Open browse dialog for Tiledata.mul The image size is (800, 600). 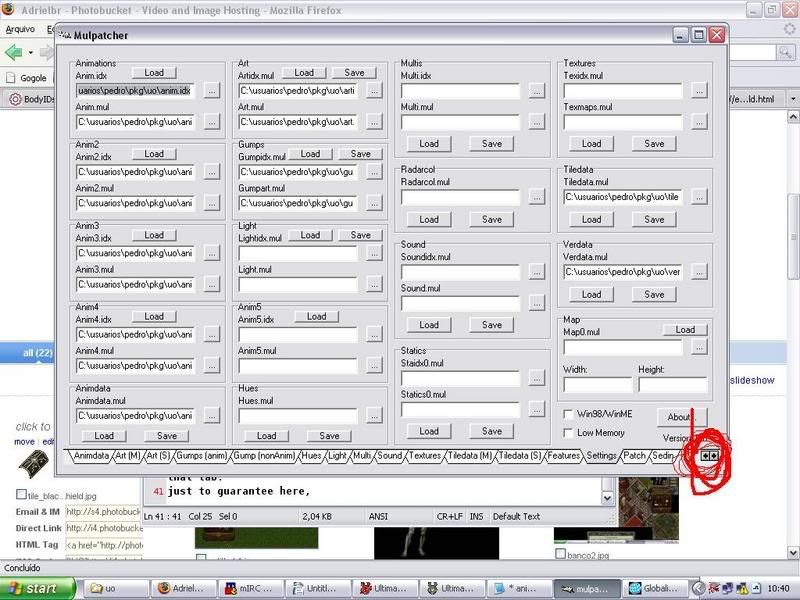(x=698, y=197)
